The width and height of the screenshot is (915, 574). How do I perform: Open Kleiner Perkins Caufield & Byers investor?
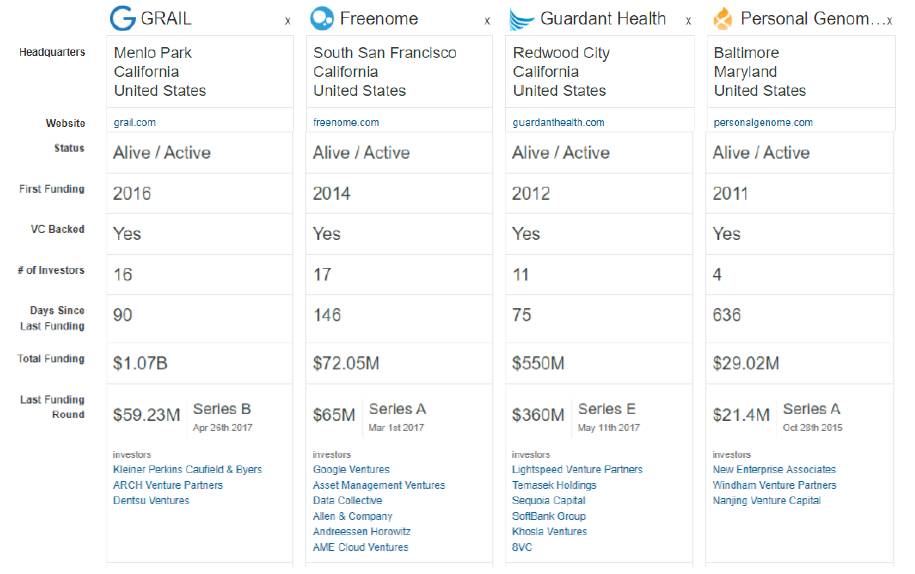coord(187,470)
